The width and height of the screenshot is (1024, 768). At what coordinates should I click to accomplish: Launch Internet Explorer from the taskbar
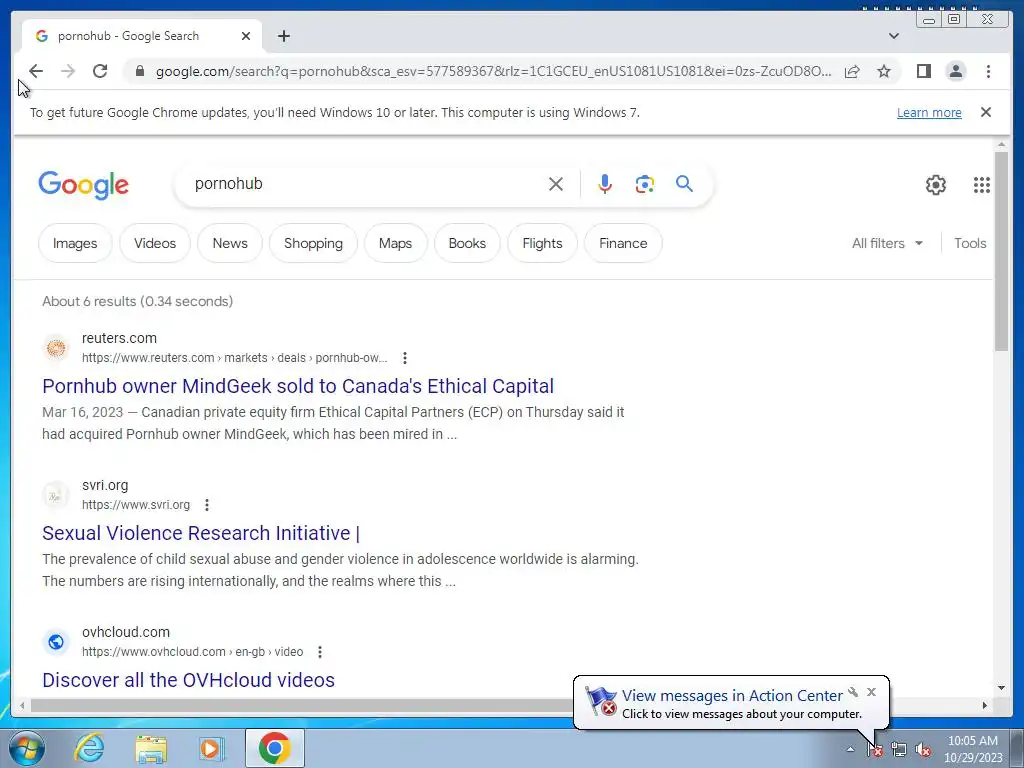point(89,748)
